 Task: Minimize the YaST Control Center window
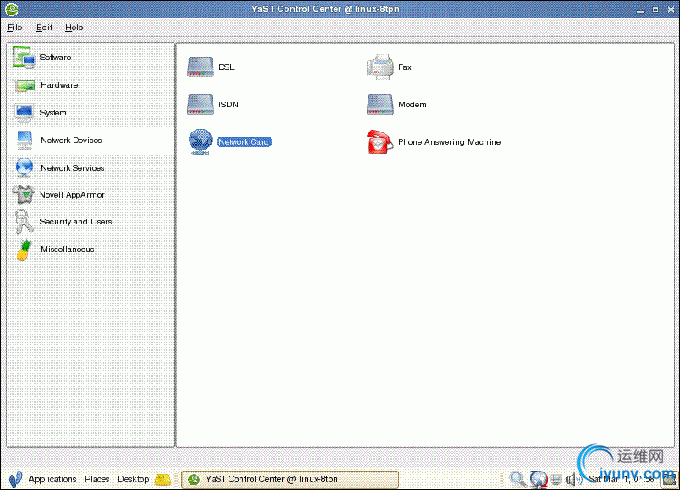coord(641,10)
